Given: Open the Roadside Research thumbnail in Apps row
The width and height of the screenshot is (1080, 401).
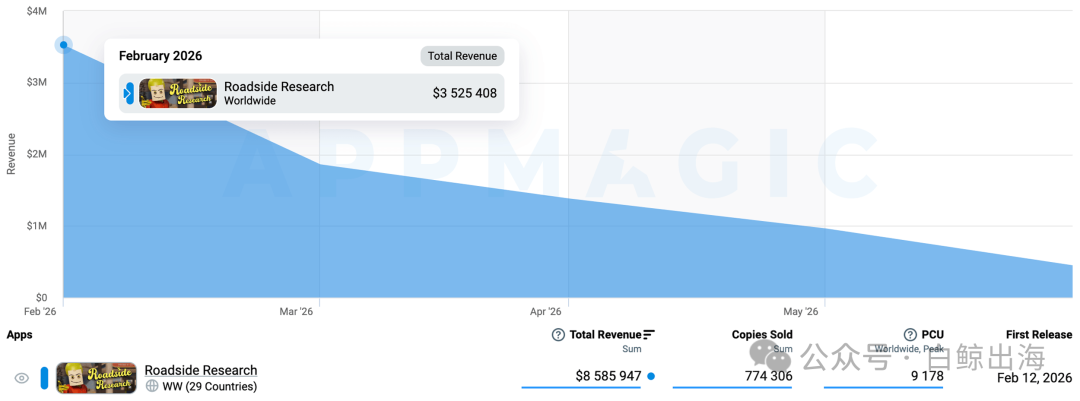Looking at the screenshot, I should click(96, 378).
